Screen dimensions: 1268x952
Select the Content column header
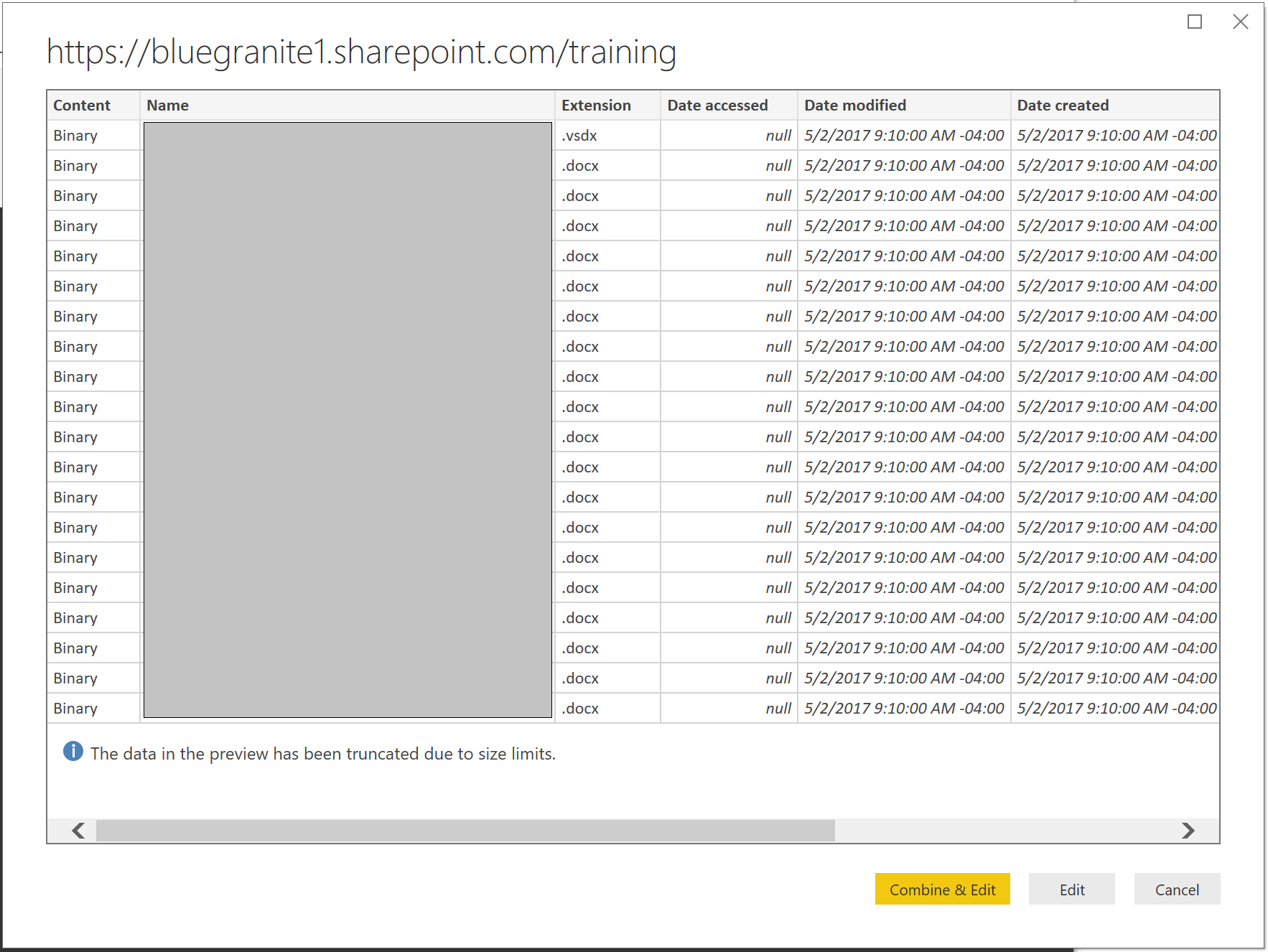[93, 105]
